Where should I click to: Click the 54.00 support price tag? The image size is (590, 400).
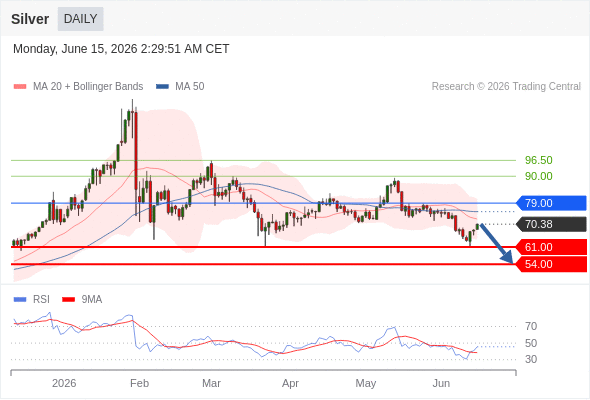[x=551, y=264]
